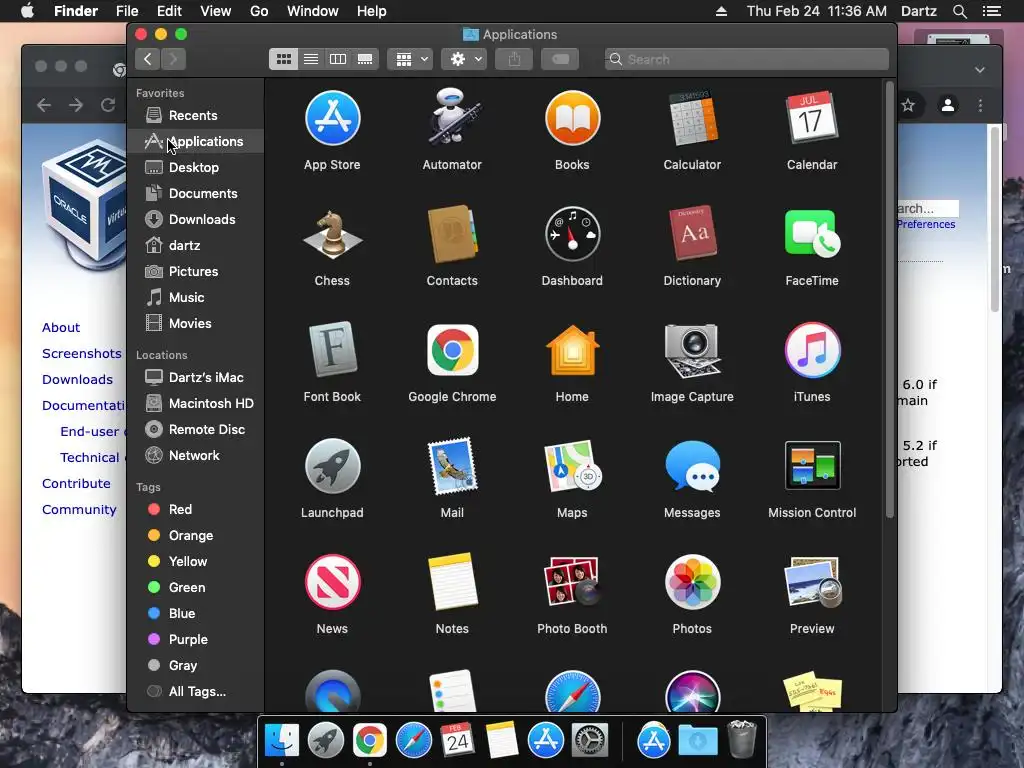The height and width of the screenshot is (768, 1024).
Task: Select the Dictionary app icon
Action: coord(692,234)
